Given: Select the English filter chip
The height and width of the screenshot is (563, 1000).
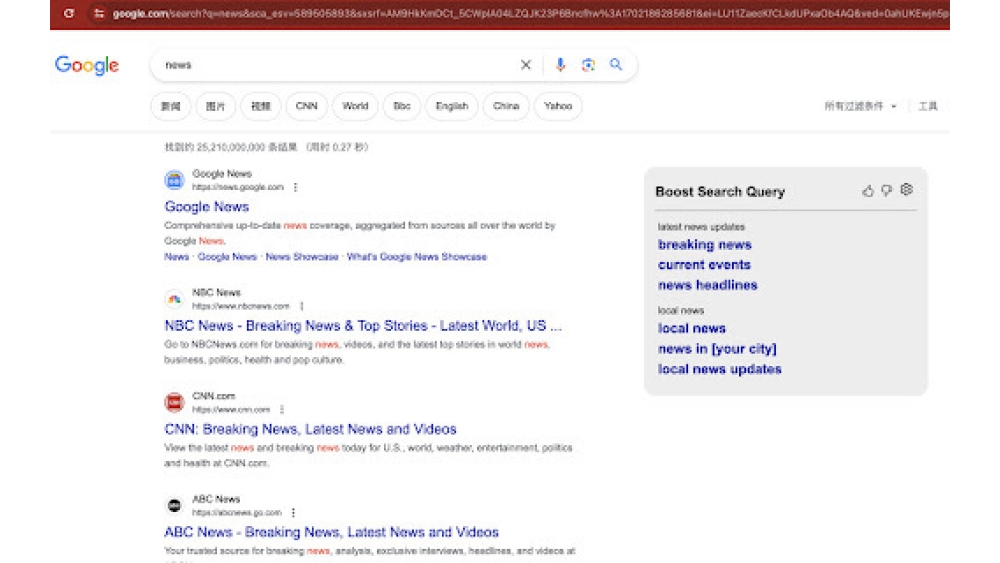Looking at the screenshot, I should pyautogui.click(x=452, y=106).
